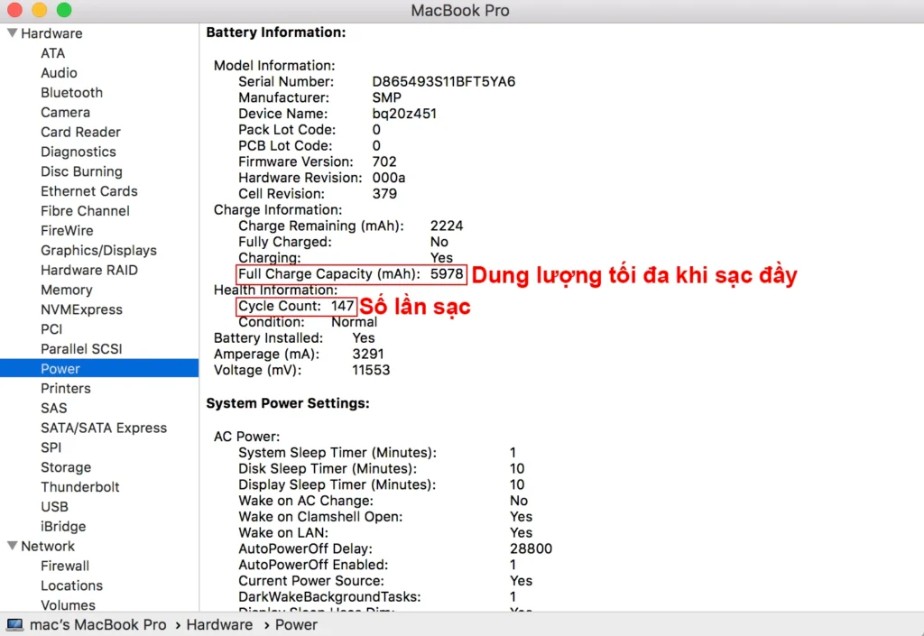Viewport: 924px width, 636px height.
Task: Open Firewall under the Network section
Action: [x=65, y=565]
